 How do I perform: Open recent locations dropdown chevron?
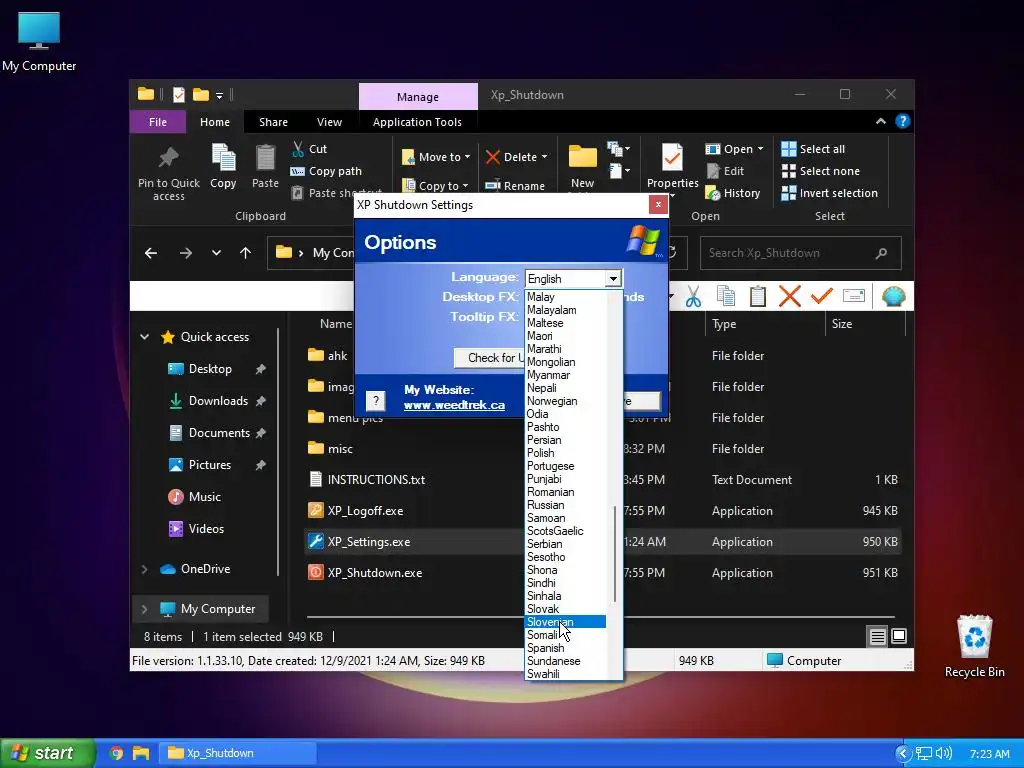(x=216, y=253)
